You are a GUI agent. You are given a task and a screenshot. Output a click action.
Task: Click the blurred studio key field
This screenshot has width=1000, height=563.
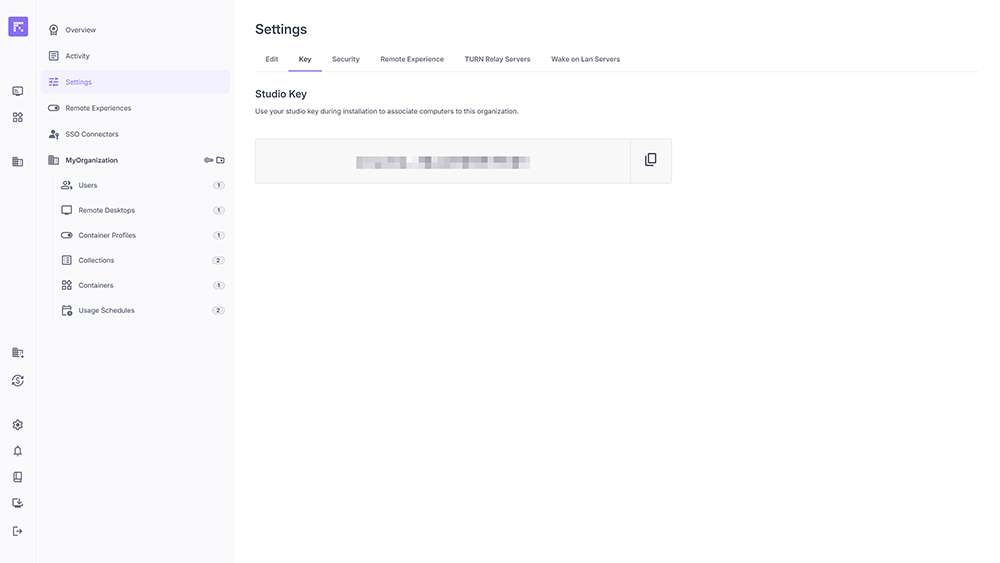(x=443, y=161)
